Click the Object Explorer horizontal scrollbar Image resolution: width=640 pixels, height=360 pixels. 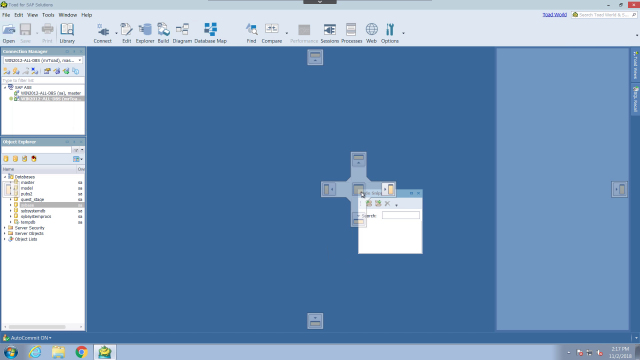tap(37, 327)
